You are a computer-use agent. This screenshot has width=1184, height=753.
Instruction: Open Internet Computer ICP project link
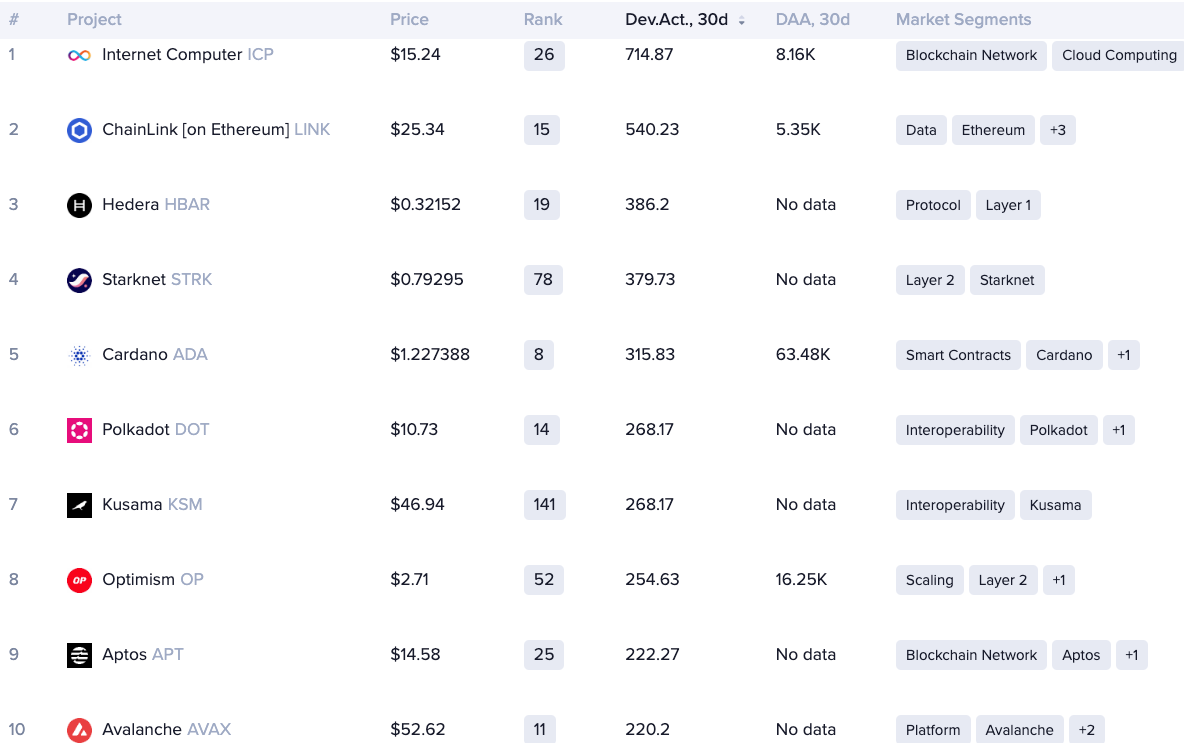pyautogui.click(x=187, y=54)
